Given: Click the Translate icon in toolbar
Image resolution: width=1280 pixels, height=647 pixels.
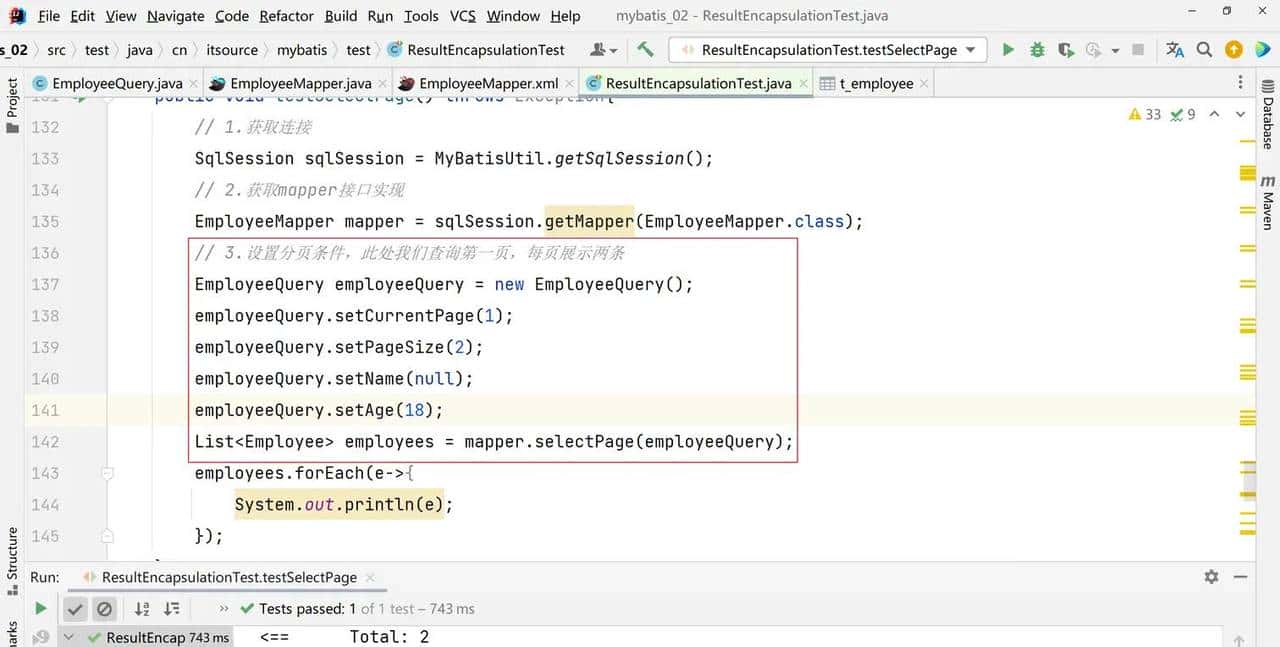Looking at the screenshot, I should [x=1175, y=49].
